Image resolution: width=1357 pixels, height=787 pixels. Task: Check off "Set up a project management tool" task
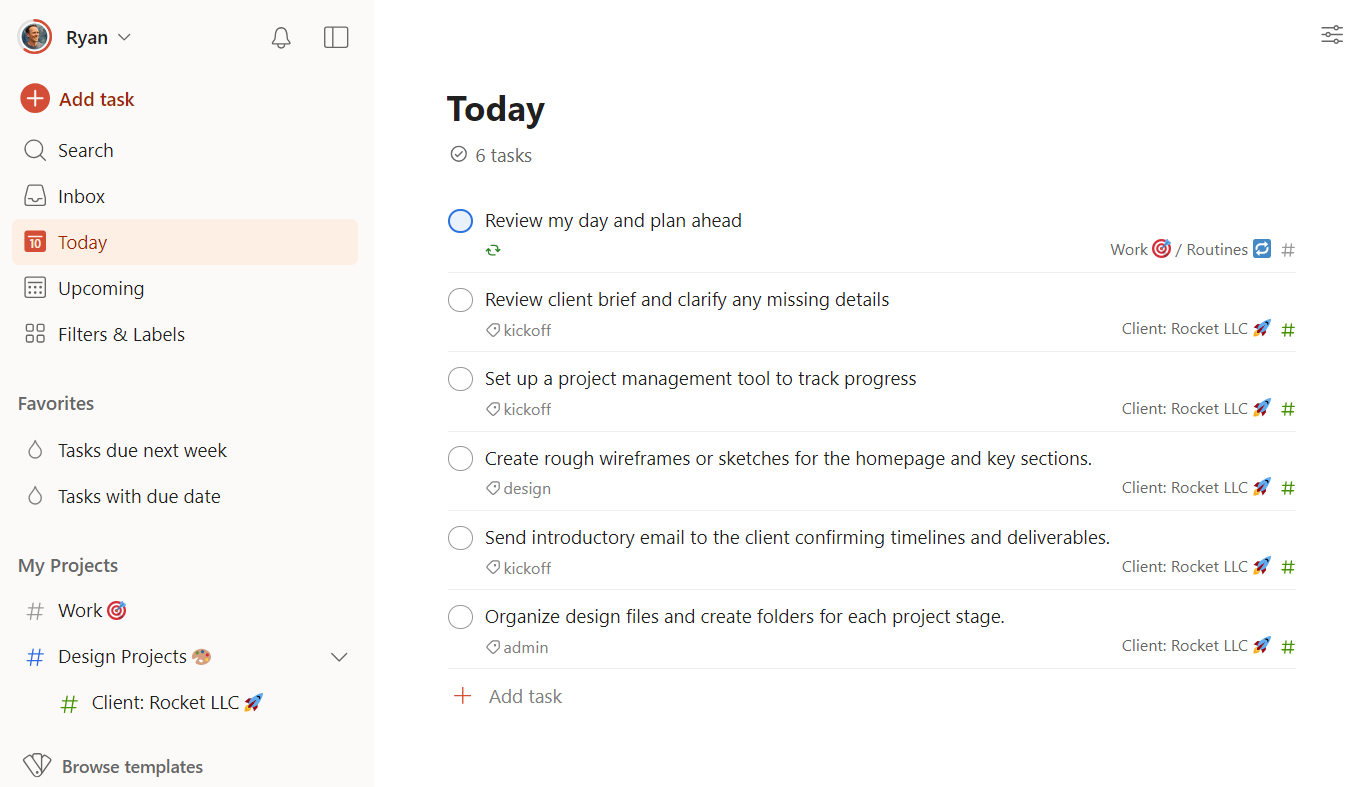pyautogui.click(x=460, y=379)
